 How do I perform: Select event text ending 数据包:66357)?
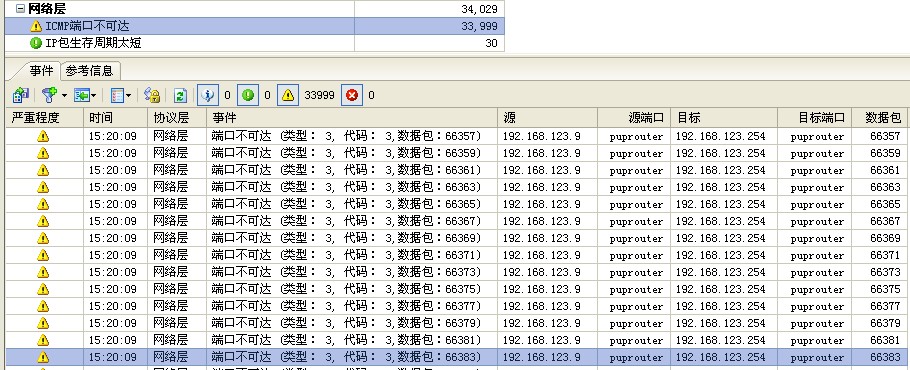click(x=346, y=136)
